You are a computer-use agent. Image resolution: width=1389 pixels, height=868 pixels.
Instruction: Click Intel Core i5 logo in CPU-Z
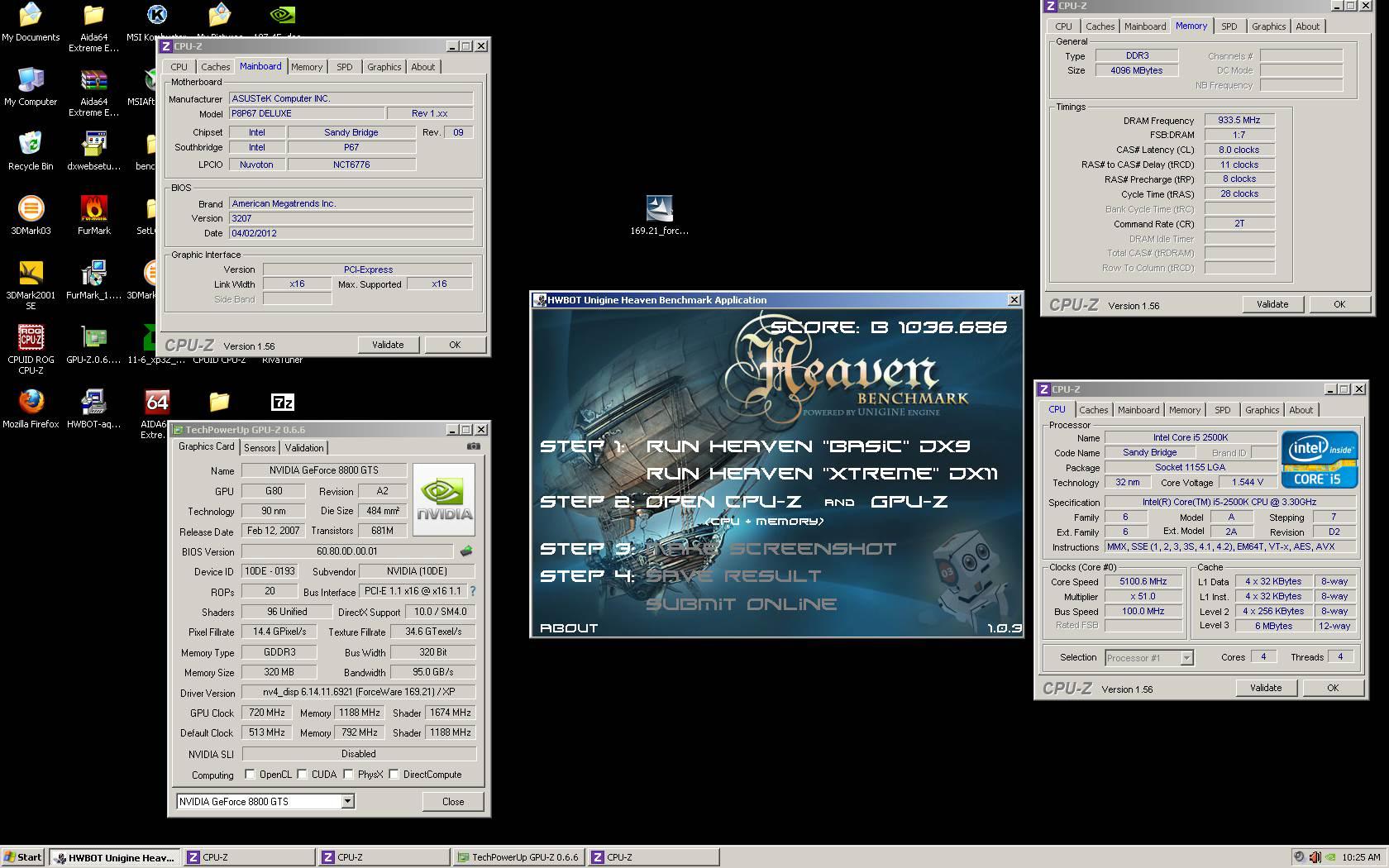click(x=1319, y=459)
